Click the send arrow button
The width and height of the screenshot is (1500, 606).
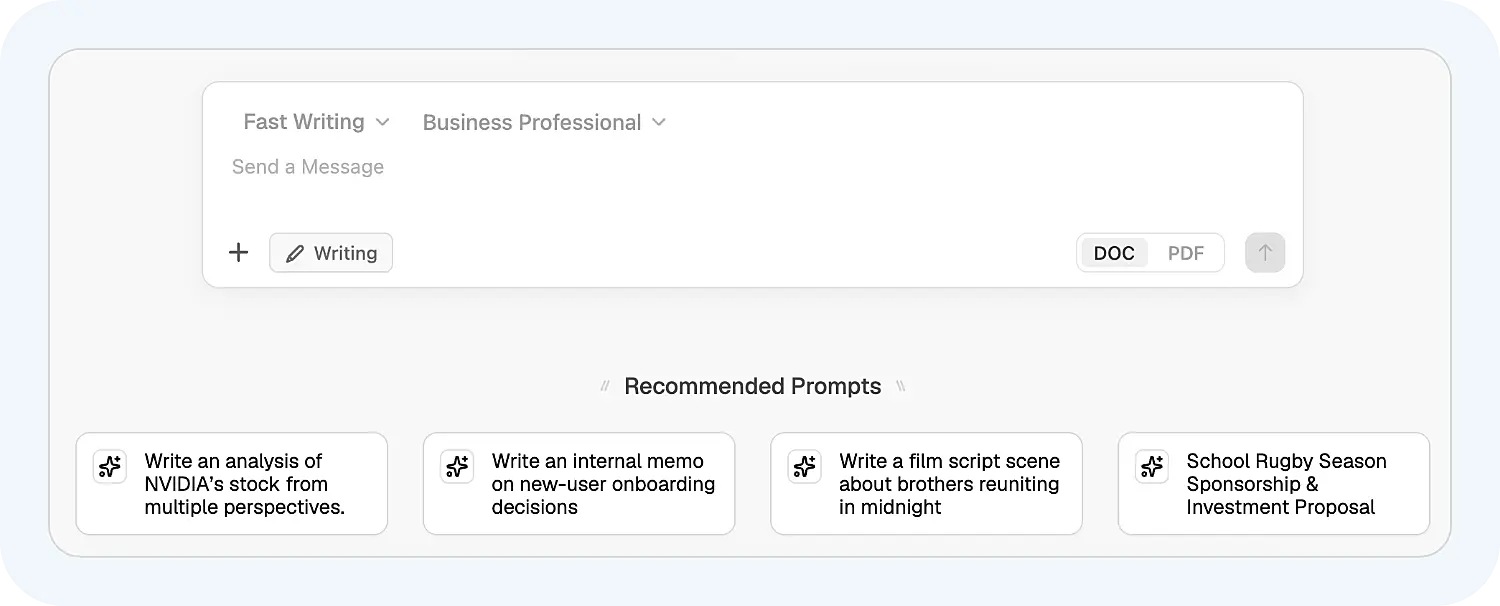tap(1265, 253)
